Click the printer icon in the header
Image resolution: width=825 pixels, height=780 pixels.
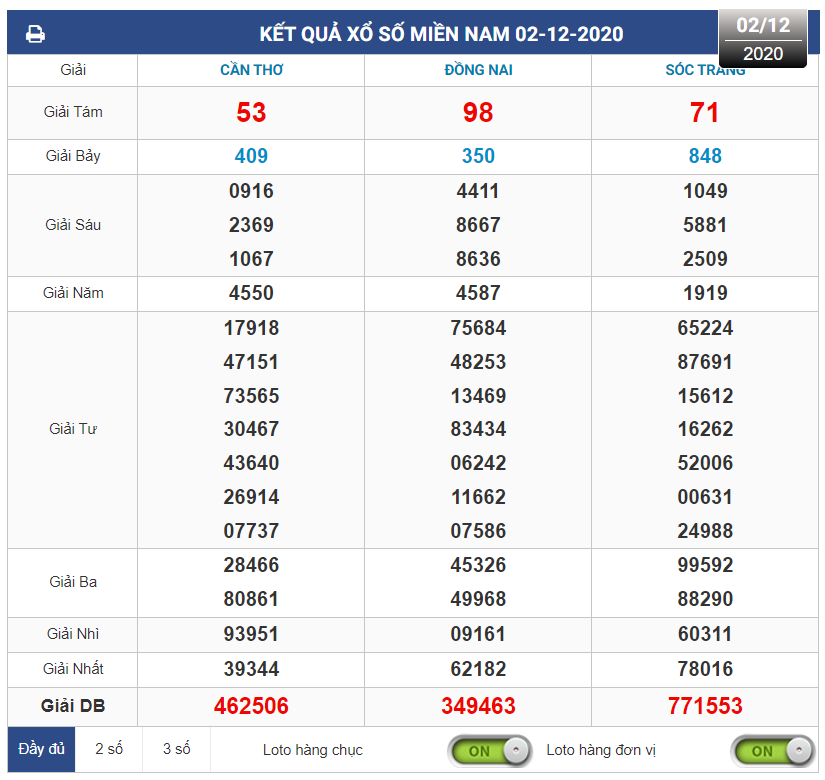pos(35,34)
